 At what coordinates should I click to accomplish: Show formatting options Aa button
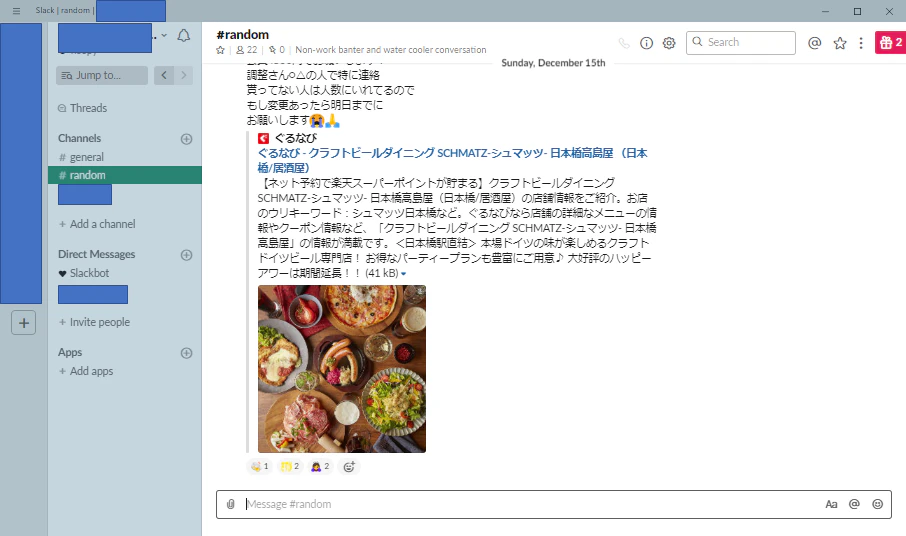pos(831,504)
